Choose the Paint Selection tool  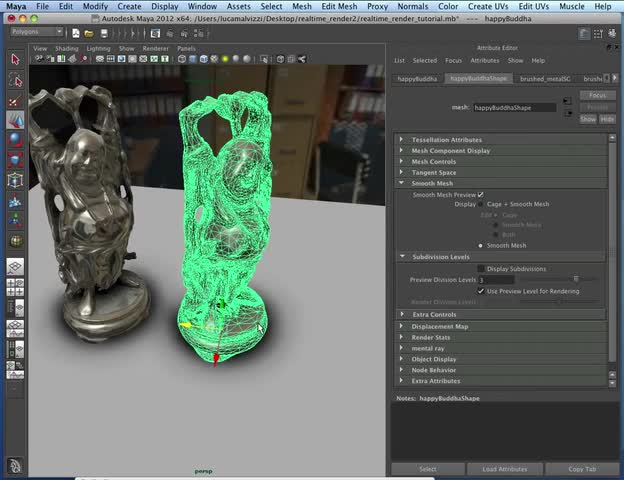tap(15, 100)
